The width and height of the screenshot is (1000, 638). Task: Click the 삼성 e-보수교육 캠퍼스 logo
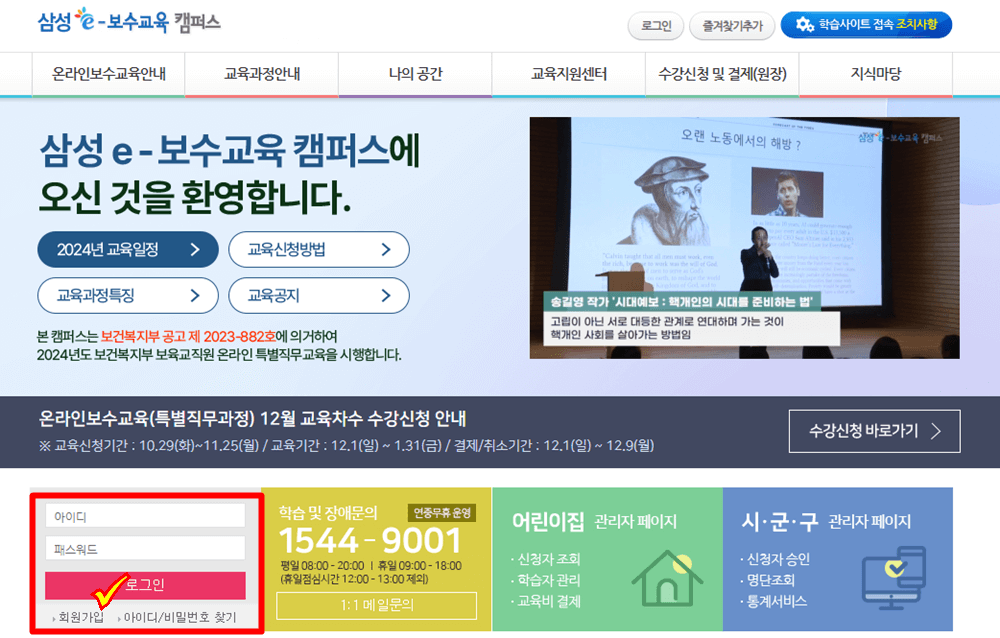(129, 21)
